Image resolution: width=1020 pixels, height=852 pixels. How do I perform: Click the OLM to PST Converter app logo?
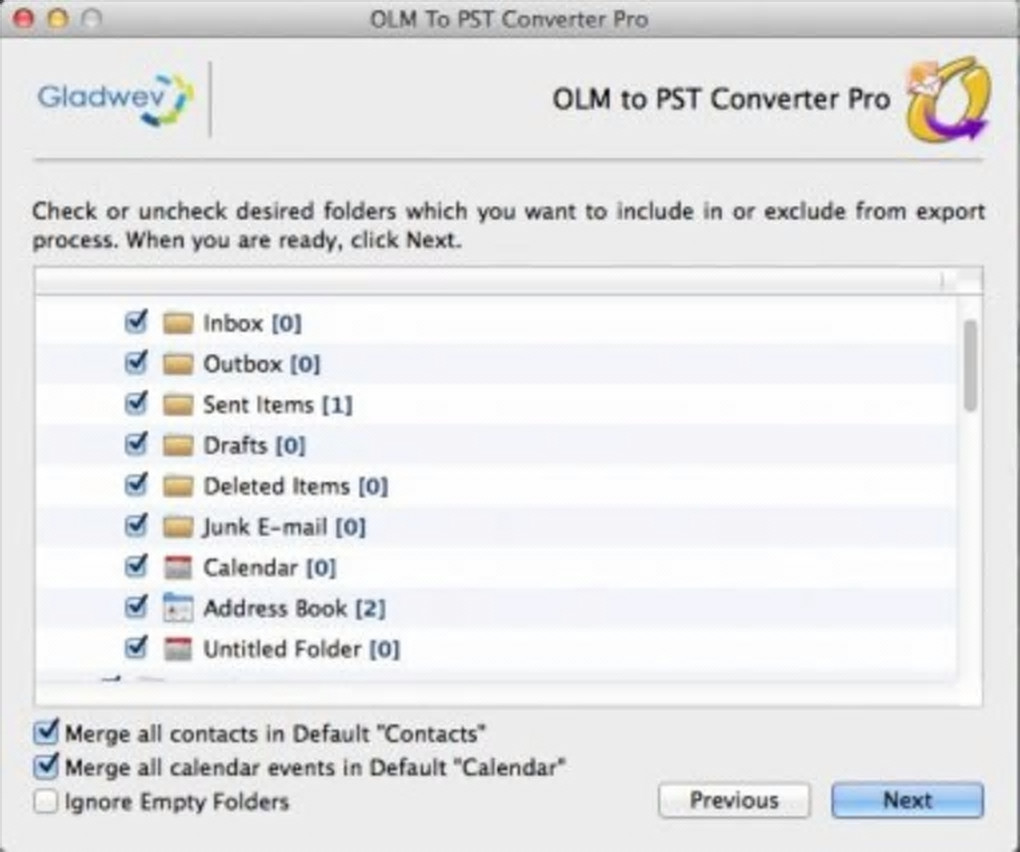[x=947, y=99]
